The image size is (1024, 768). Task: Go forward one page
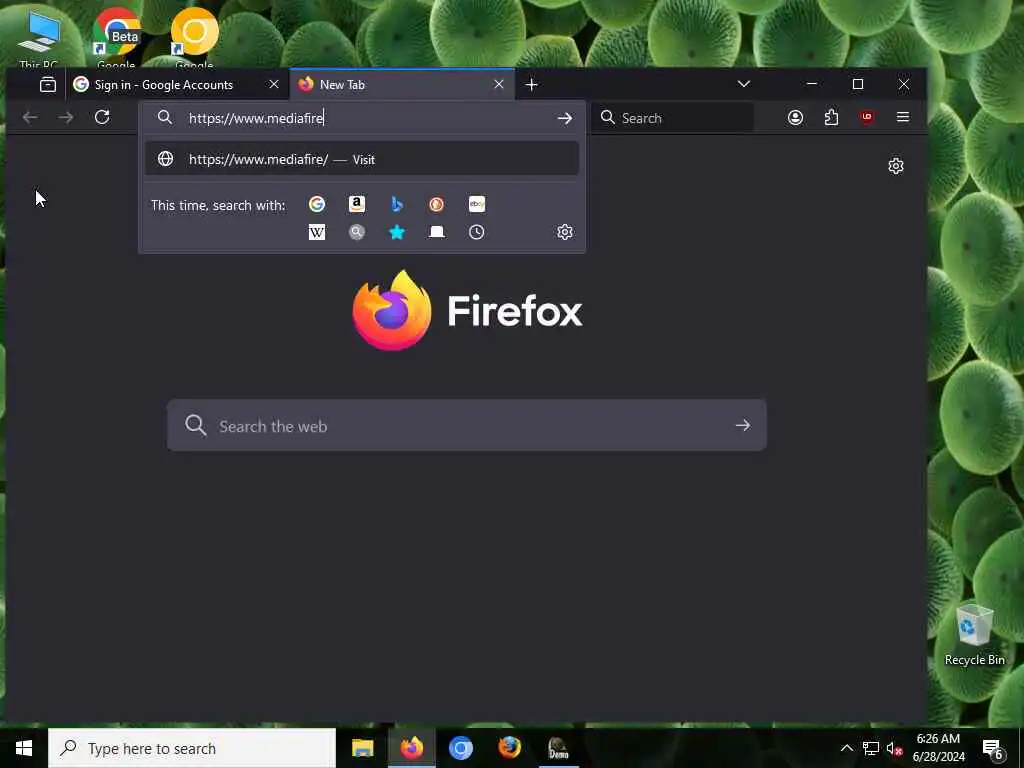(66, 118)
